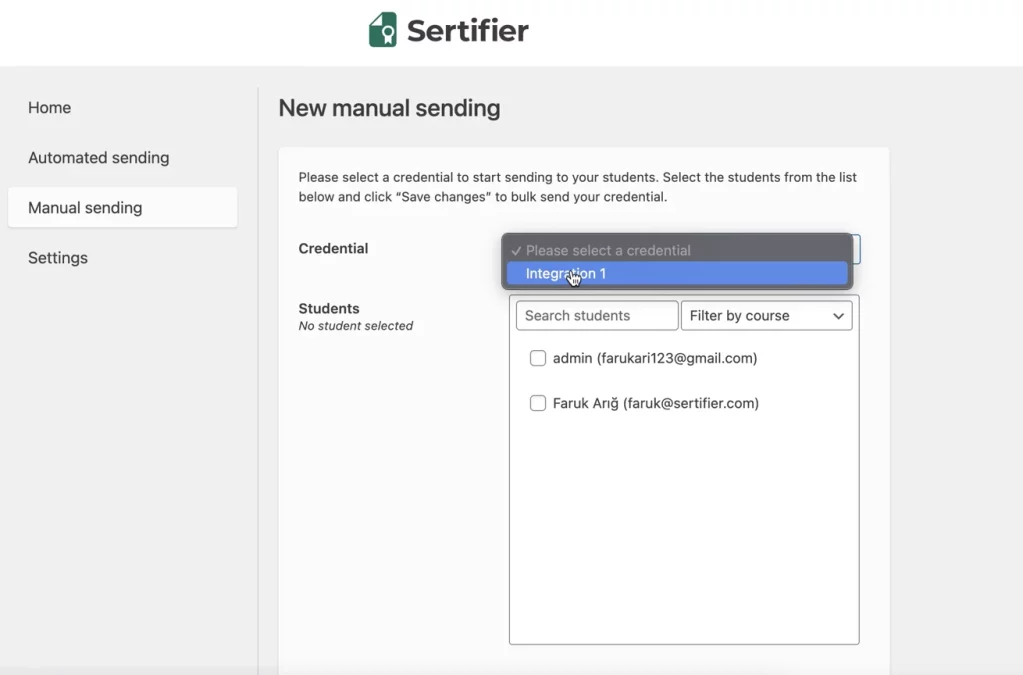This screenshot has height=675, width=1023.
Task: Select Manual sending in the sidebar
Action: 85,208
